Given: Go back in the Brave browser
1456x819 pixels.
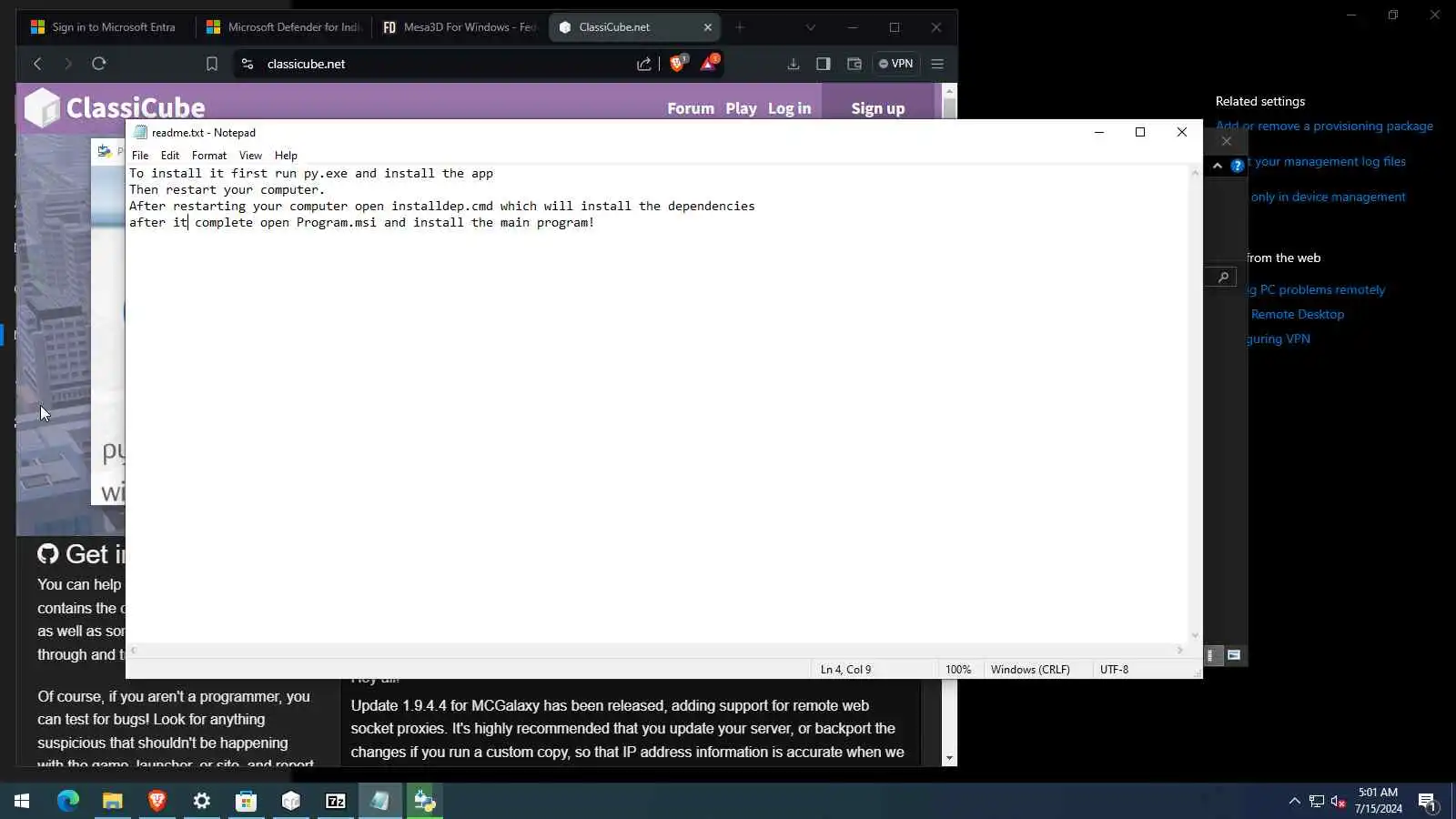Looking at the screenshot, I should click(x=37, y=64).
